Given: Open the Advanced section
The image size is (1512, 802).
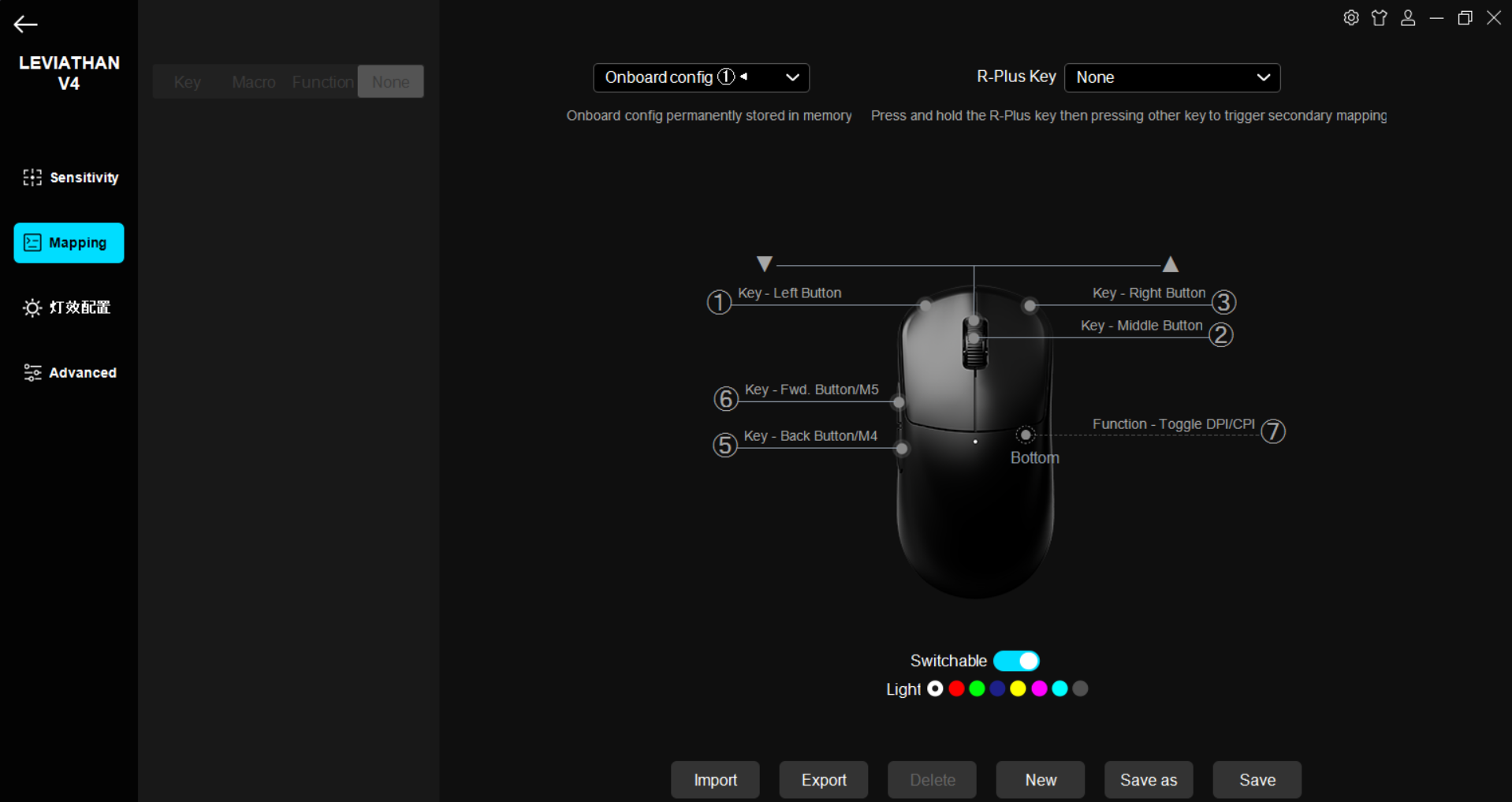Looking at the screenshot, I should tap(69, 372).
